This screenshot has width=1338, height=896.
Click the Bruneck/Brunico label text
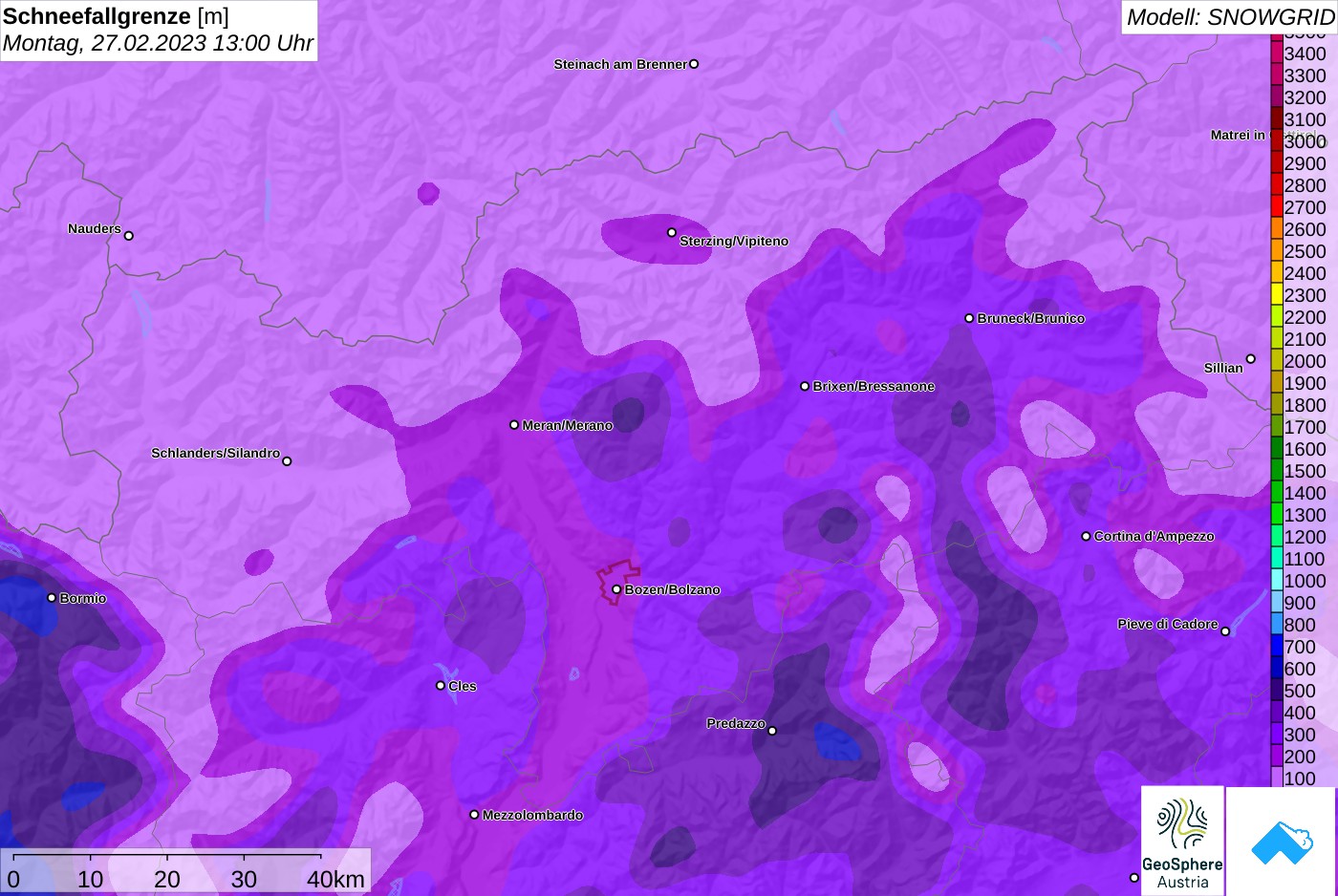[x=1031, y=318]
